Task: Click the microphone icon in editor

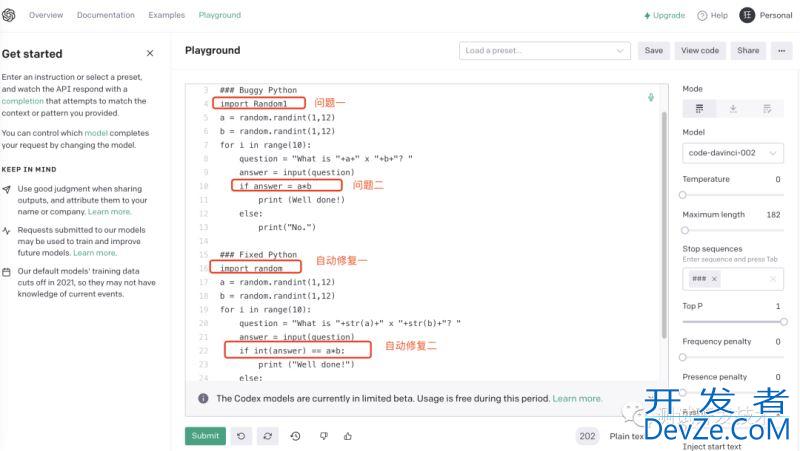Action: click(651, 97)
